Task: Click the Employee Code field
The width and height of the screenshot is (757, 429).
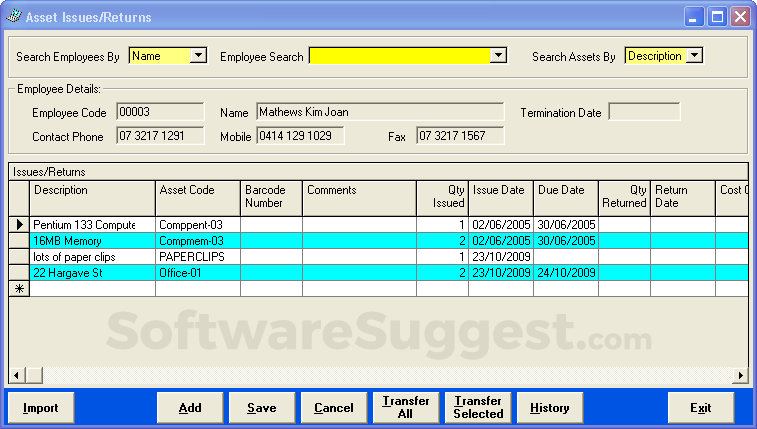Action: [x=160, y=112]
